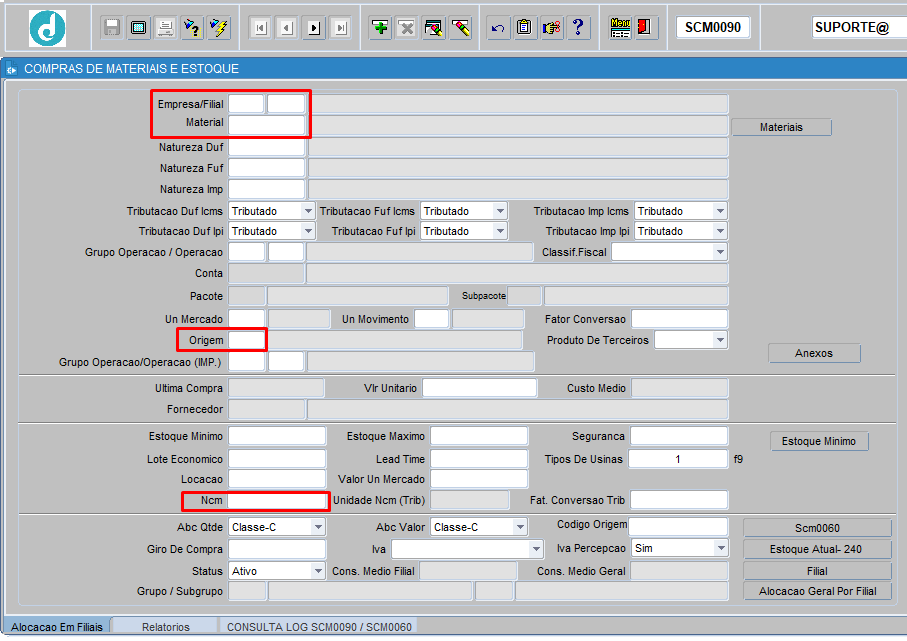The width and height of the screenshot is (907, 641).
Task: Click the window with pencil edit icon
Action: point(434,28)
